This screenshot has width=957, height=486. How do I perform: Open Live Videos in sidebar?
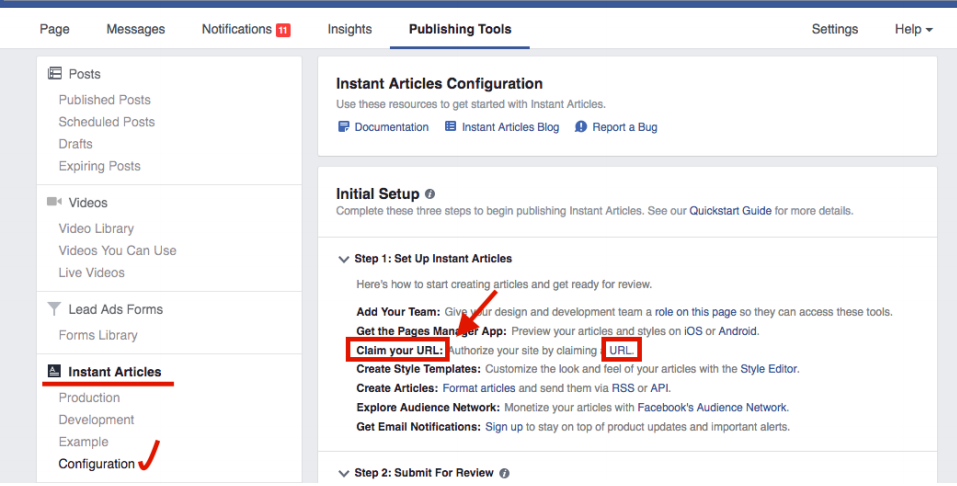[92, 272]
